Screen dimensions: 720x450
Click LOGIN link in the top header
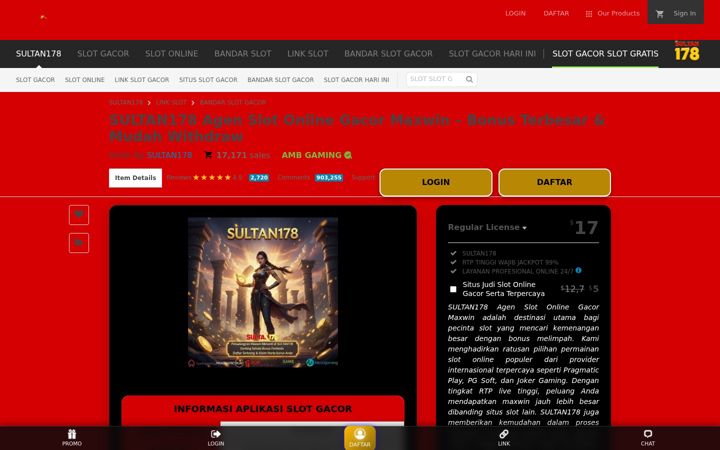[x=515, y=13]
